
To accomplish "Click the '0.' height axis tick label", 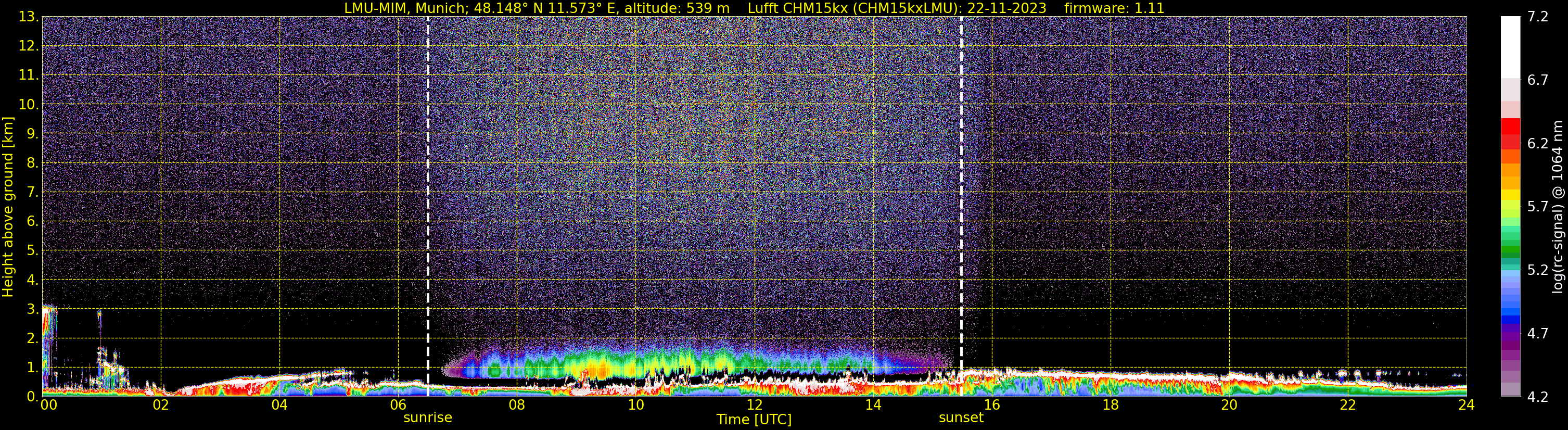I will click(33, 397).
